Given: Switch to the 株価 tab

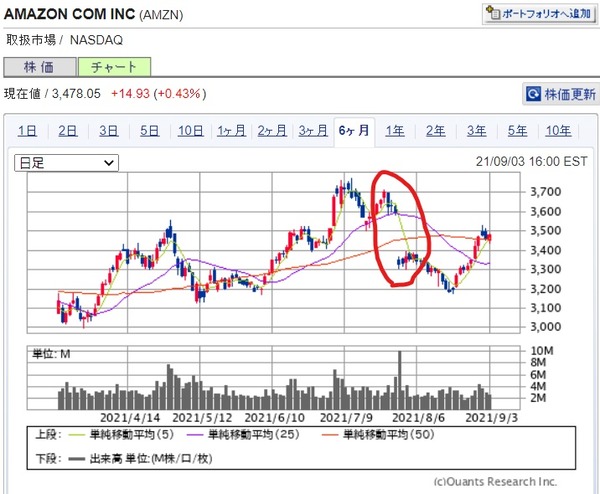Looking at the screenshot, I should (x=39, y=67).
